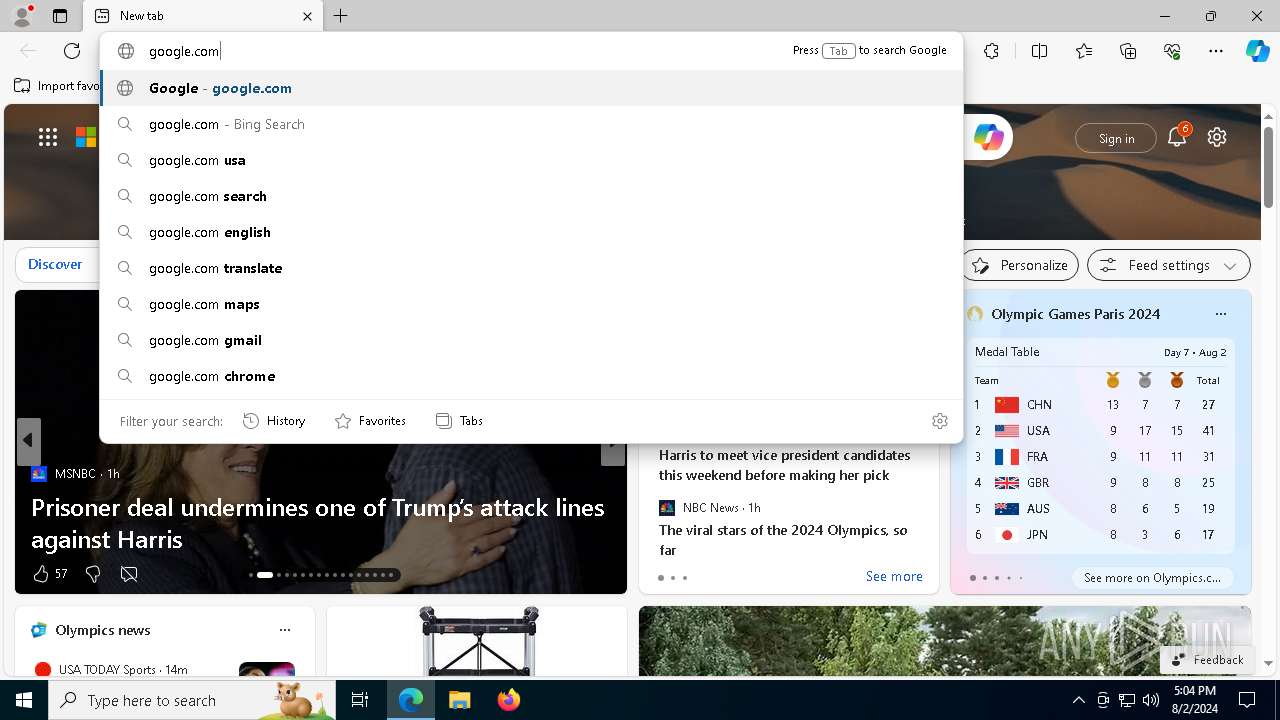Like the Prisoner deal story
1280x720 pixels.
coord(41,574)
